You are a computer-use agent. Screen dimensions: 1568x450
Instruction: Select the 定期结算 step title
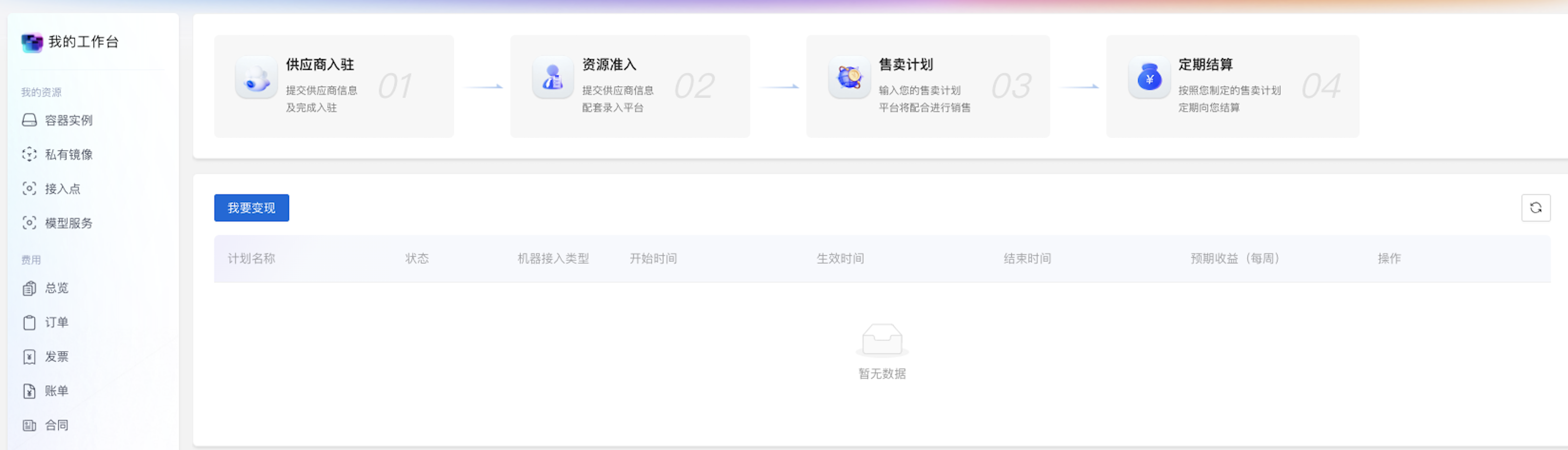[x=1206, y=65]
